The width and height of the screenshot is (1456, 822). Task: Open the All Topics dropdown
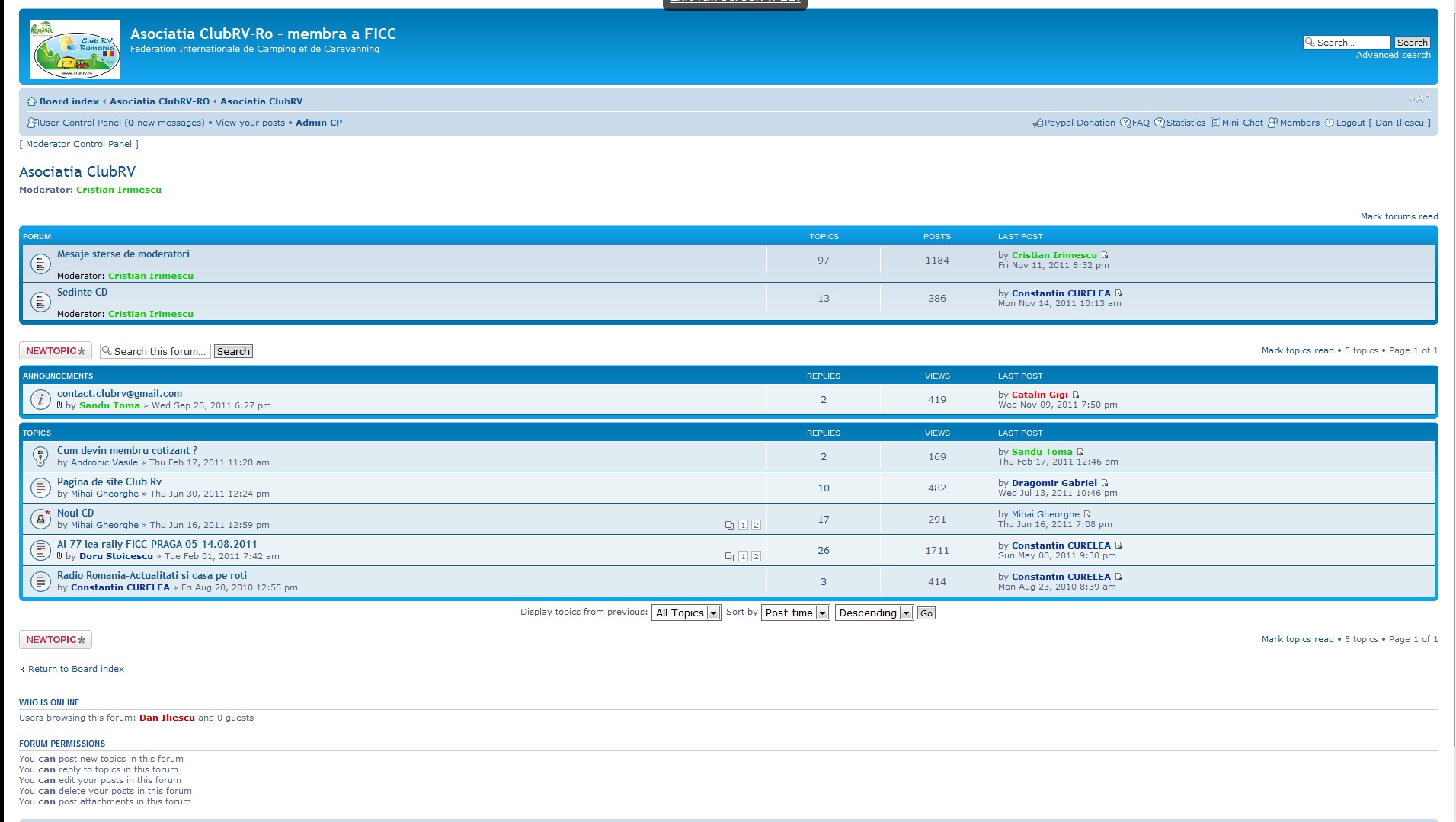click(686, 613)
